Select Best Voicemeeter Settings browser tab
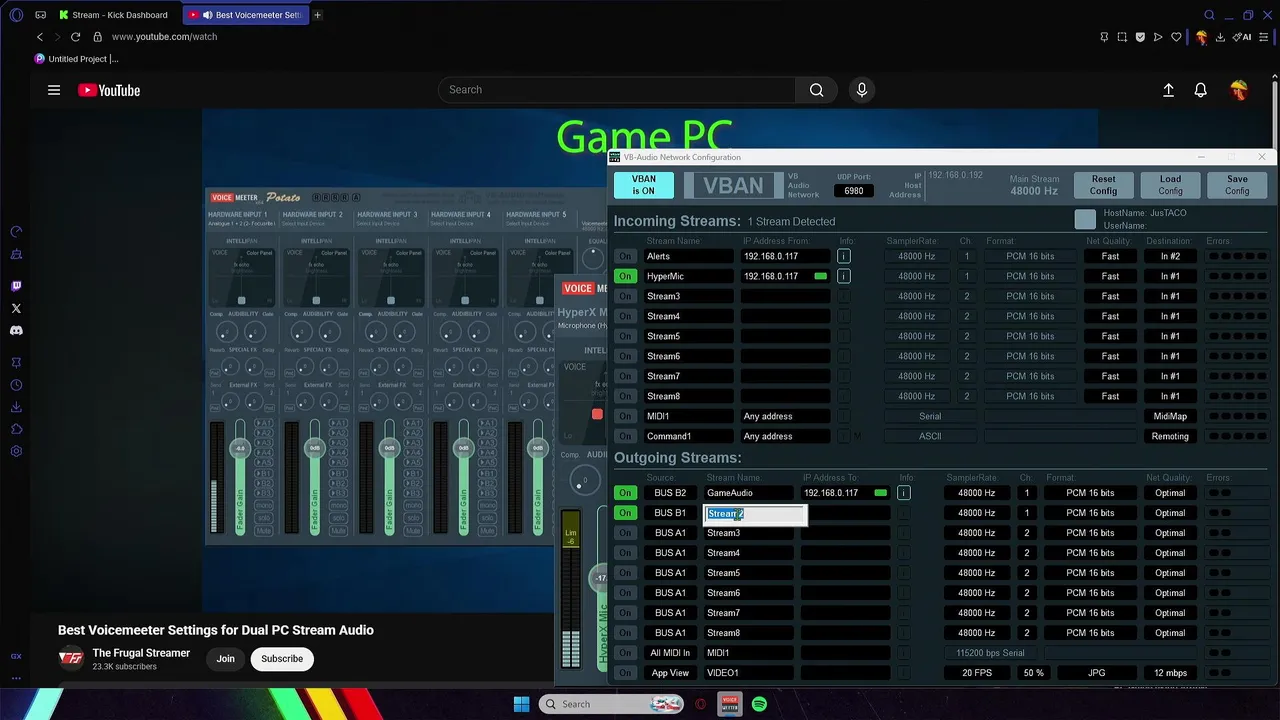This screenshot has height=720, width=1280. [x=246, y=15]
